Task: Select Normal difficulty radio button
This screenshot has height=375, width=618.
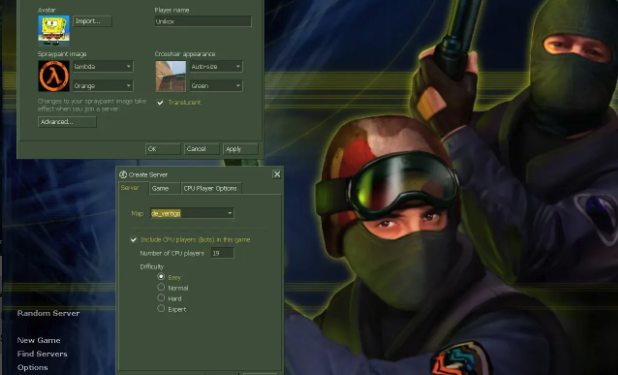Action: pos(161,287)
